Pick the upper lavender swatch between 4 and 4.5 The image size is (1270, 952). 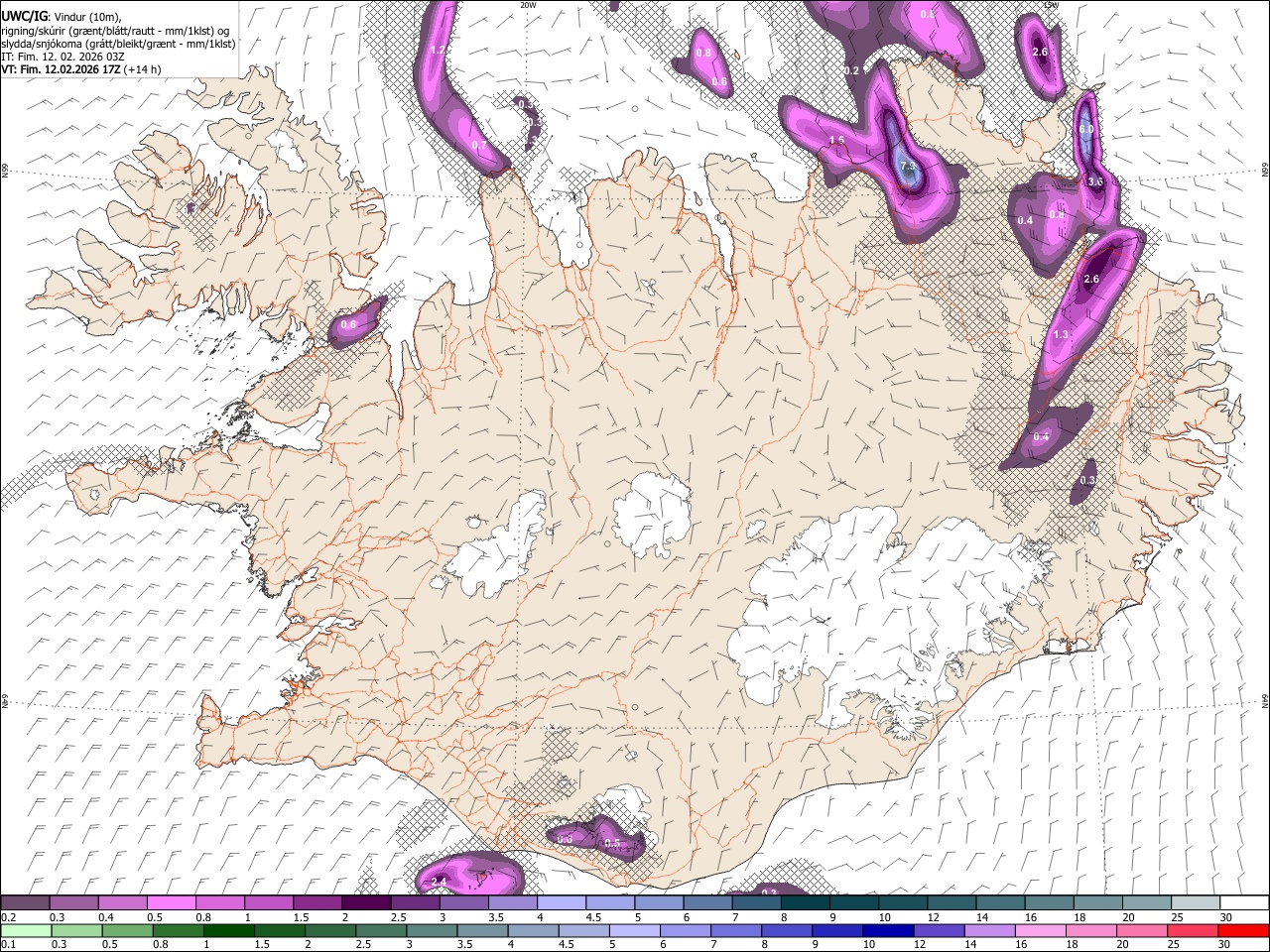coord(561,903)
